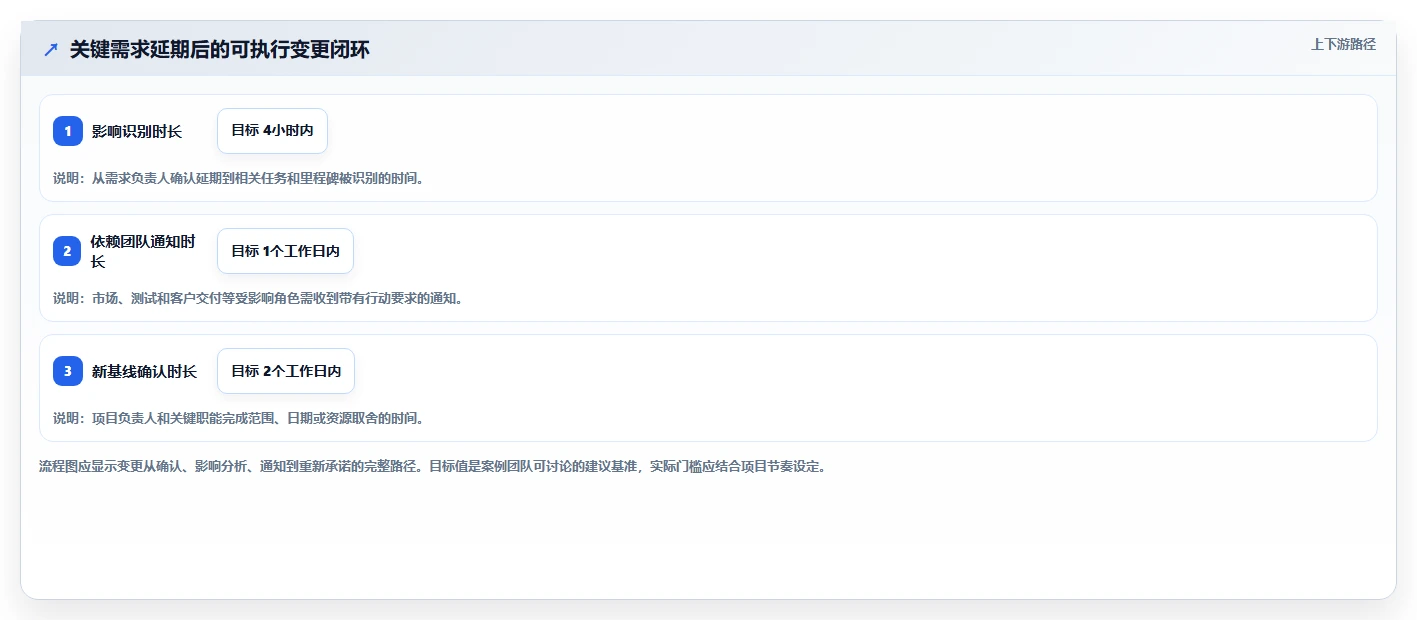Select the 目标 4小时内 pill
This screenshot has width=1417, height=620.
pyautogui.click(x=272, y=131)
